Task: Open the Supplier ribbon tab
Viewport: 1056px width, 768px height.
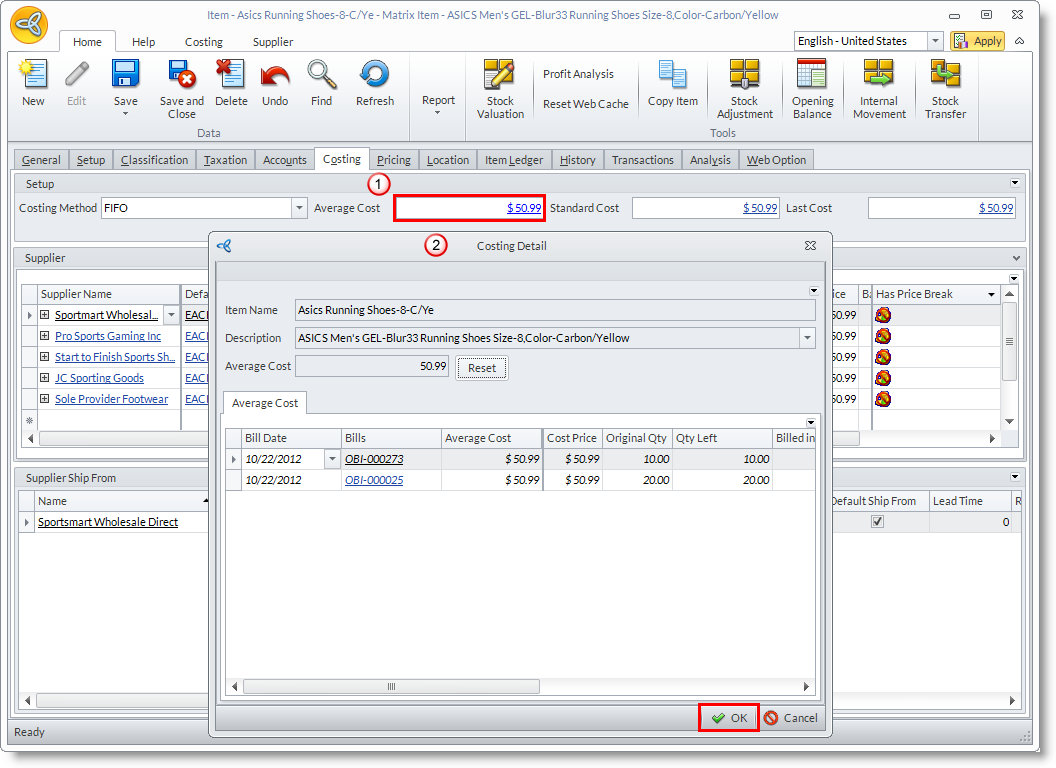Action: tap(273, 42)
